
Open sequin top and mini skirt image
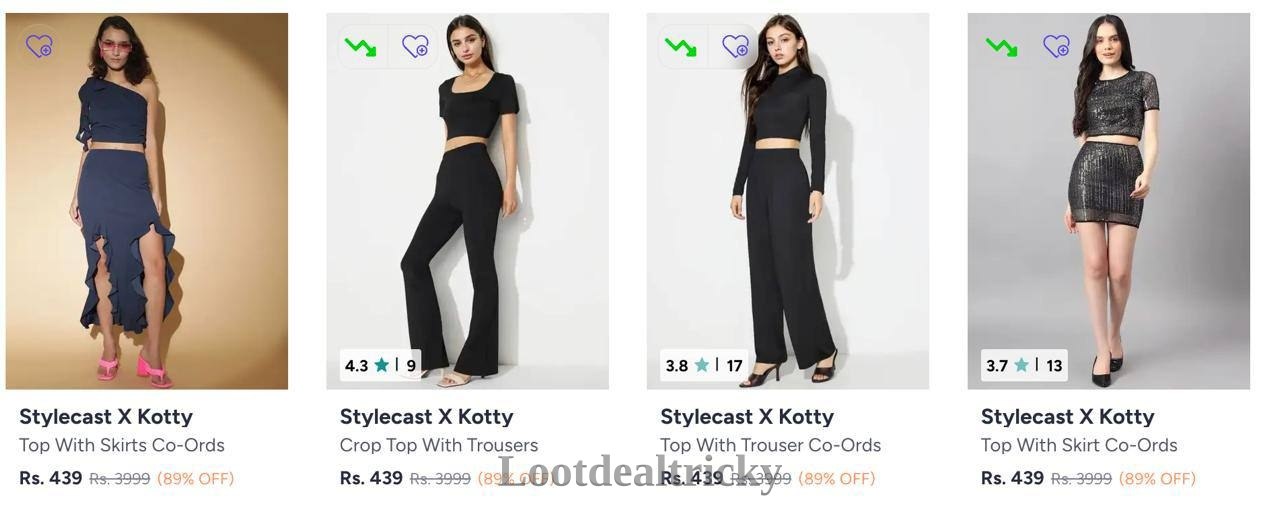[x=1108, y=201]
